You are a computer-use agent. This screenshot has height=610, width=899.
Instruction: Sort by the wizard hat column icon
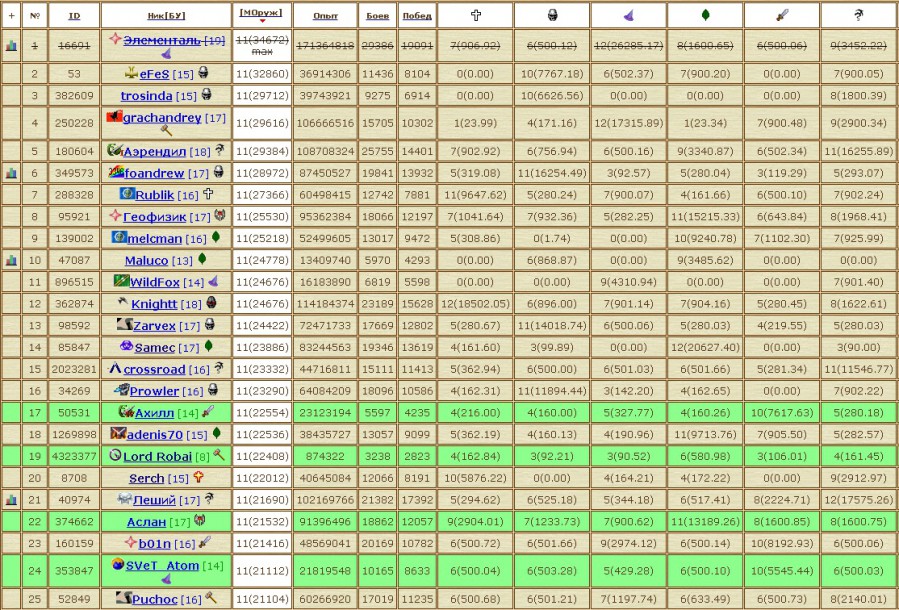[628, 16]
